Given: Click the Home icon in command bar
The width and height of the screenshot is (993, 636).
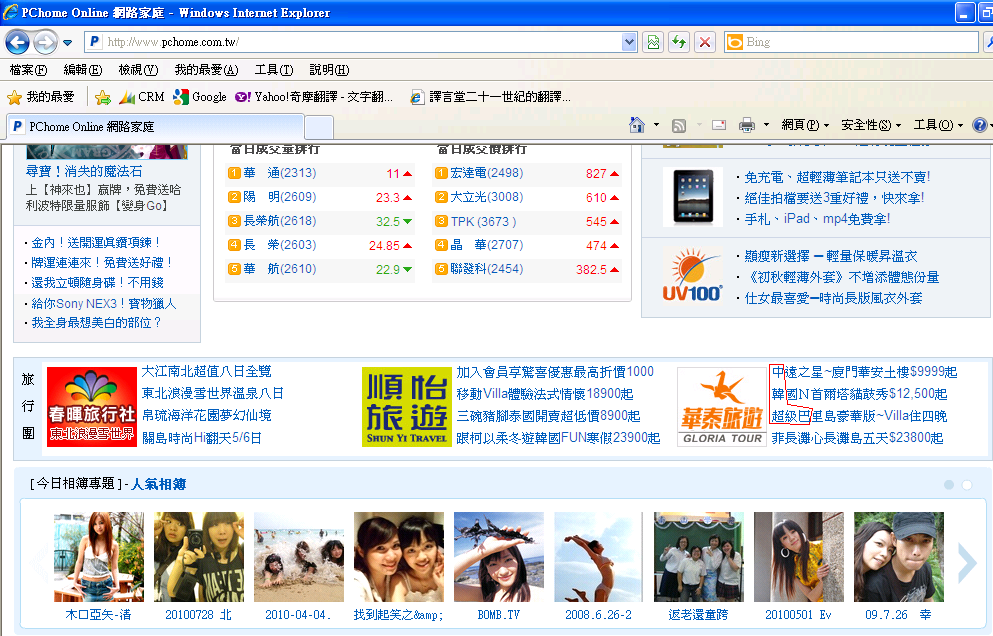Looking at the screenshot, I should click(636, 125).
